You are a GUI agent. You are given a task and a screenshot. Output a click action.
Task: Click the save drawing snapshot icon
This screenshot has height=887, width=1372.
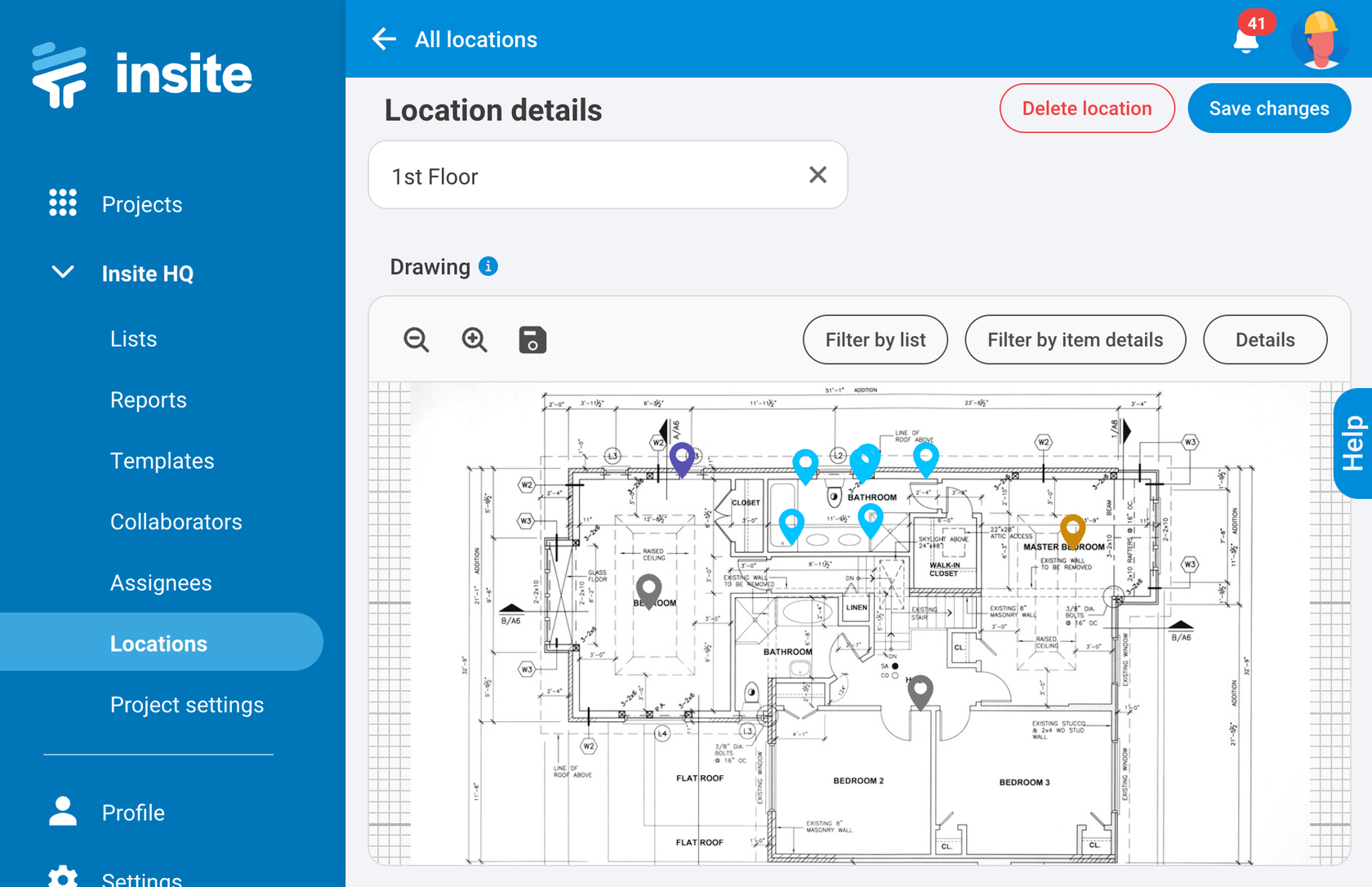click(532, 340)
